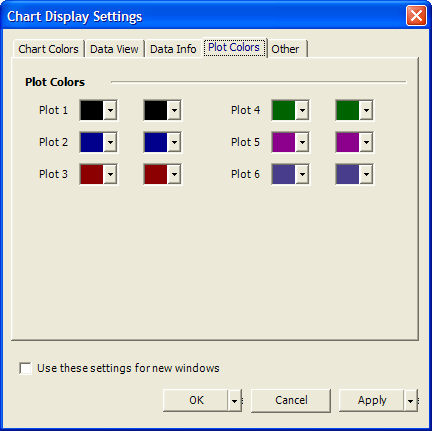432x431 pixels.
Task: Open the arrow menu beside Apply button
Action: [x=411, y=400]
